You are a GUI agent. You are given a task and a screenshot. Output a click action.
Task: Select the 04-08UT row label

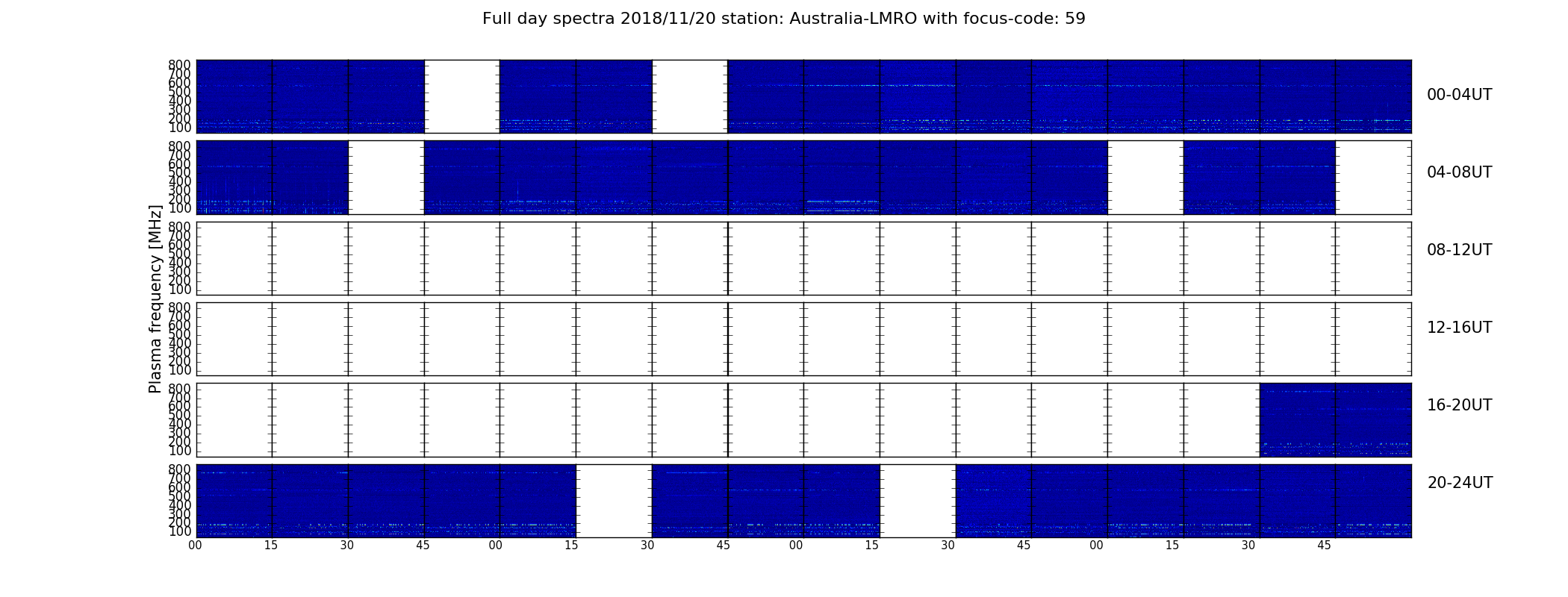click(1459, 172)
